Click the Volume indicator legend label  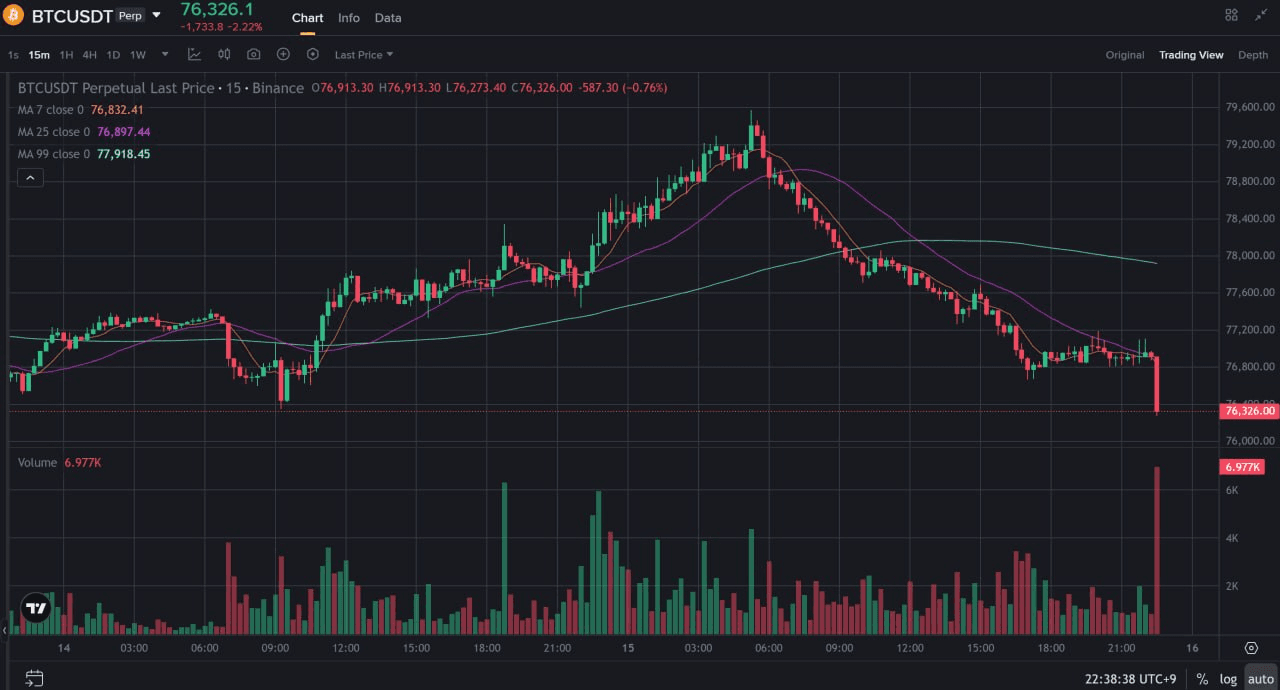coord(38,463)
